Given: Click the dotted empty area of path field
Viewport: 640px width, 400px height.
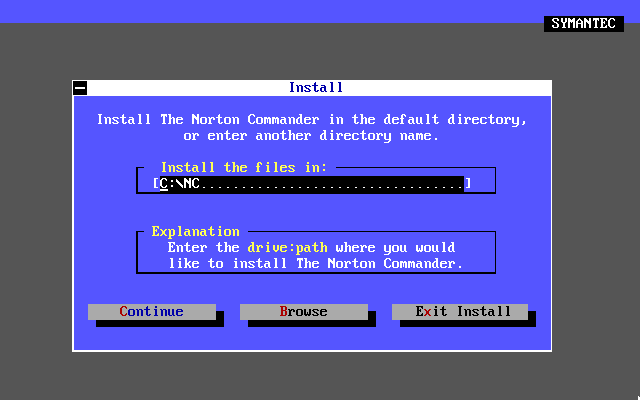Looking at the screenshot, I should (332, 184).
